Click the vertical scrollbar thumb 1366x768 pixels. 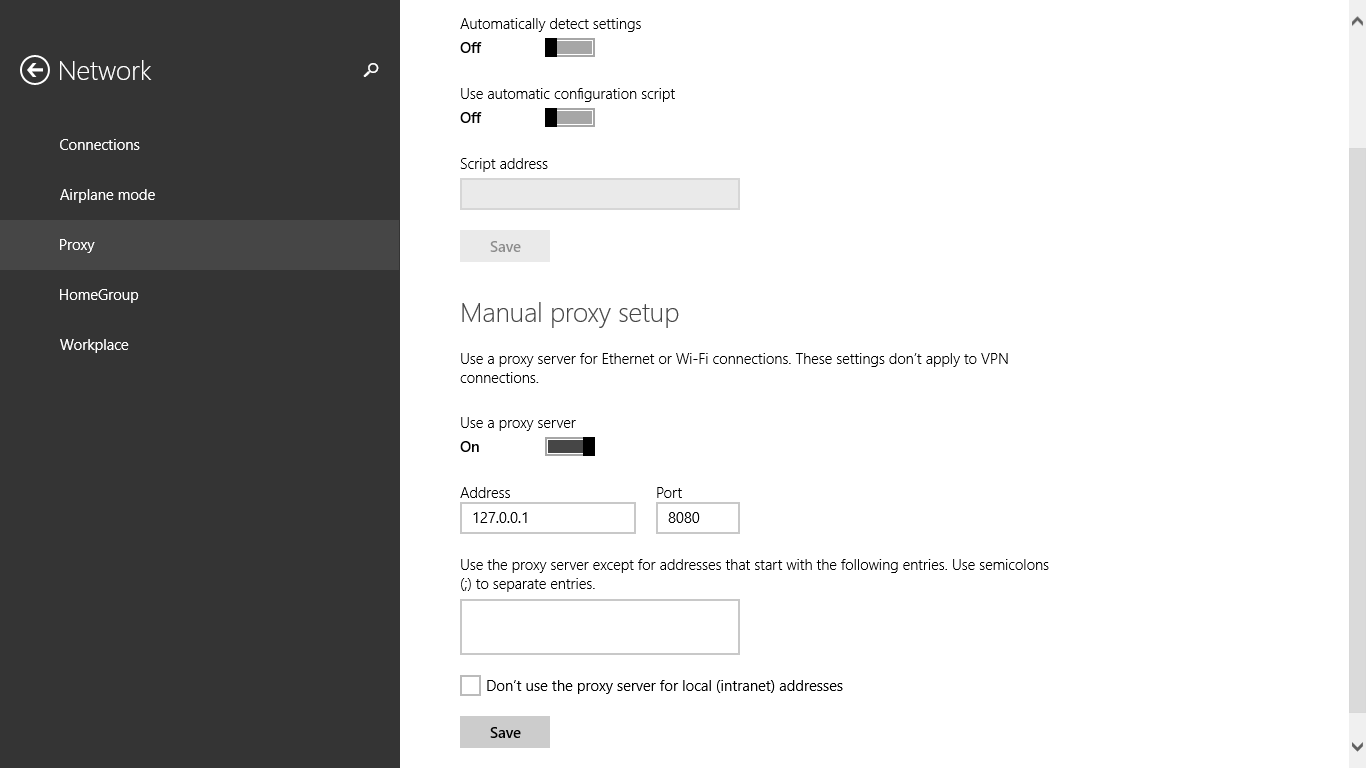[x=1357, y=430]
